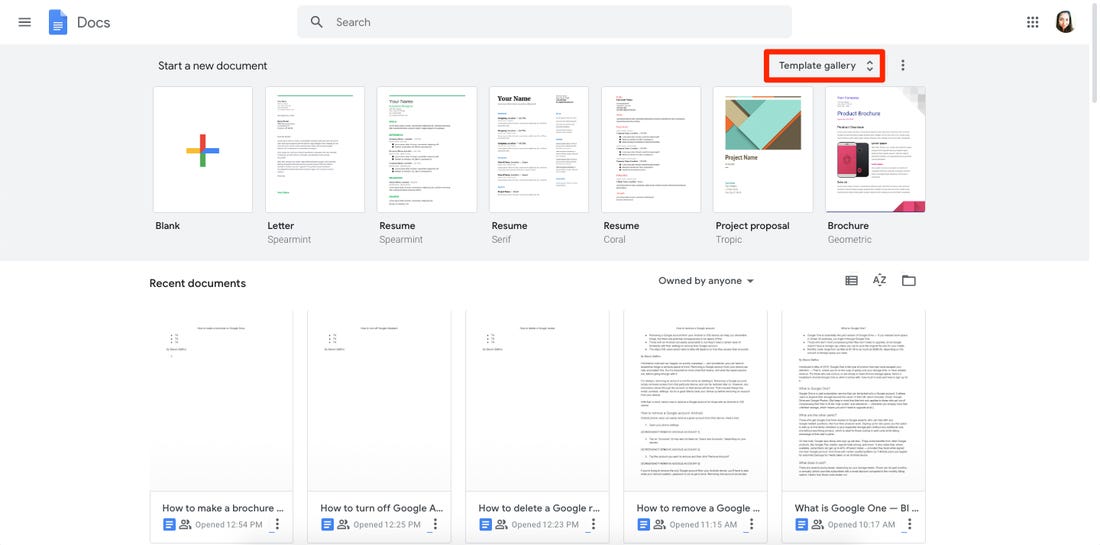Open more options for brochure document
The height and width of the screenshot is (545, 1100).
[x=277, y=524]
